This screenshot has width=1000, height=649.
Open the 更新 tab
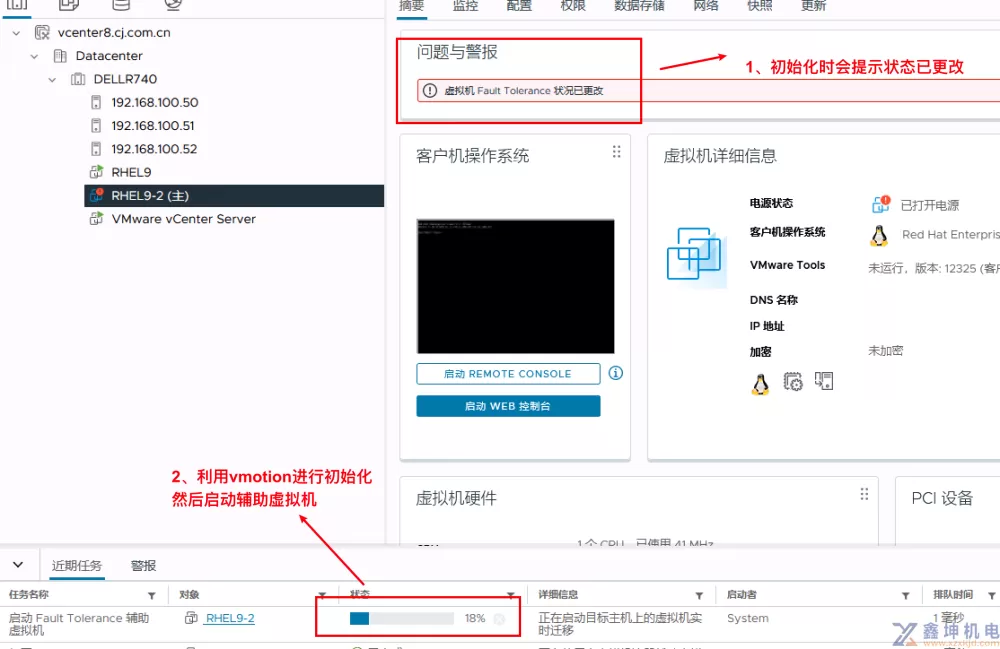[x=813, y=6]
